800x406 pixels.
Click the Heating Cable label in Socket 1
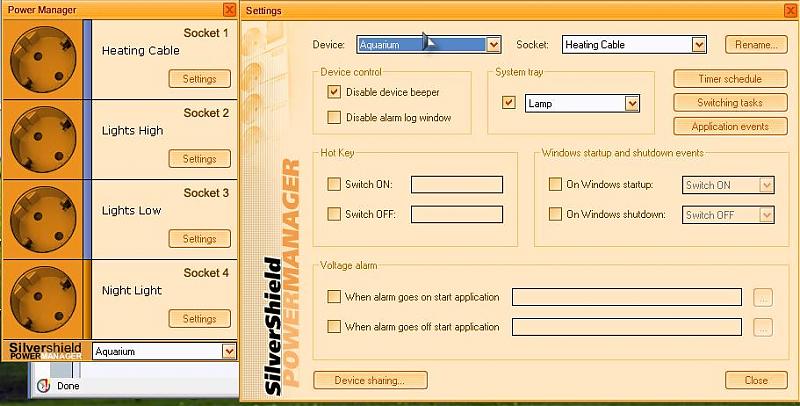(141, 50)
